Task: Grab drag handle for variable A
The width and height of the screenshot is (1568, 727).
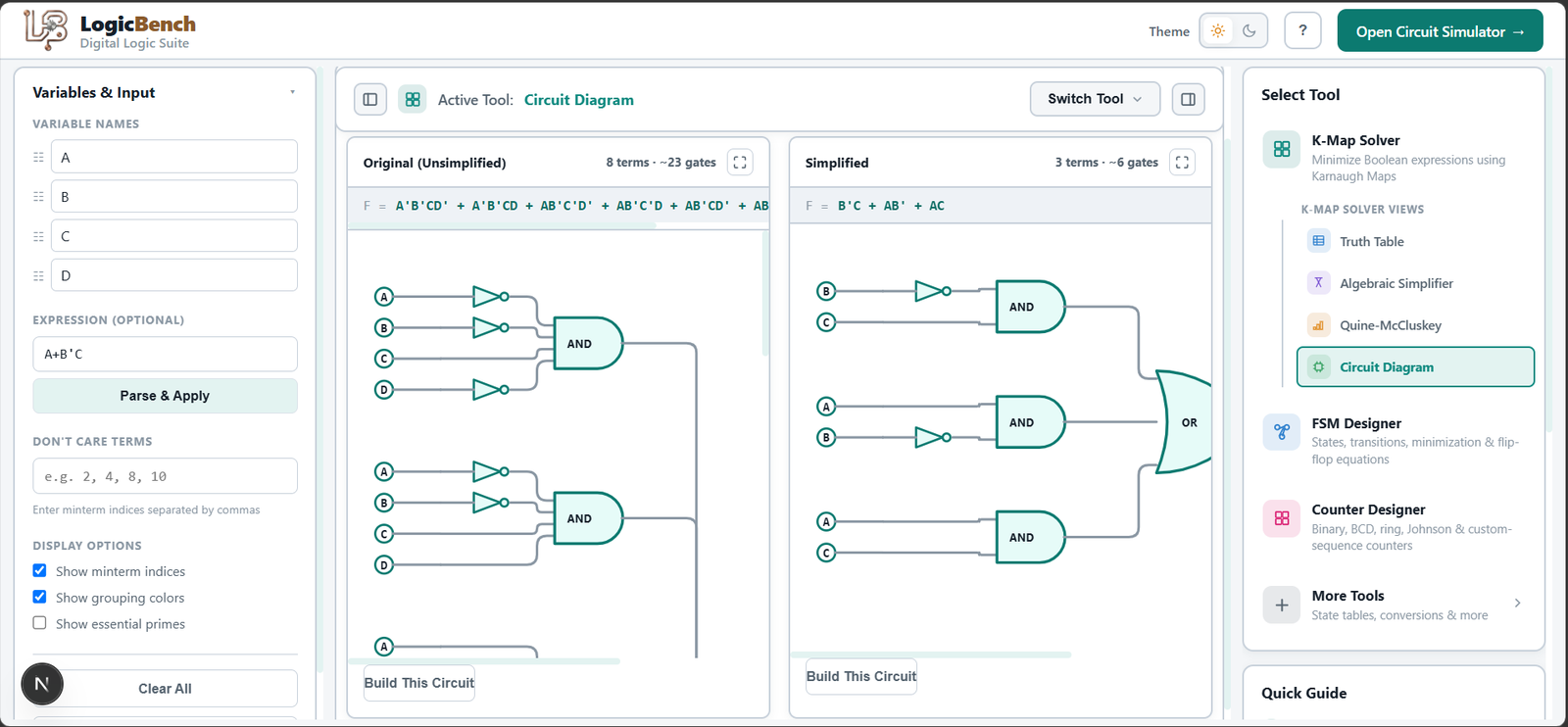Action: tap(39, 157)
